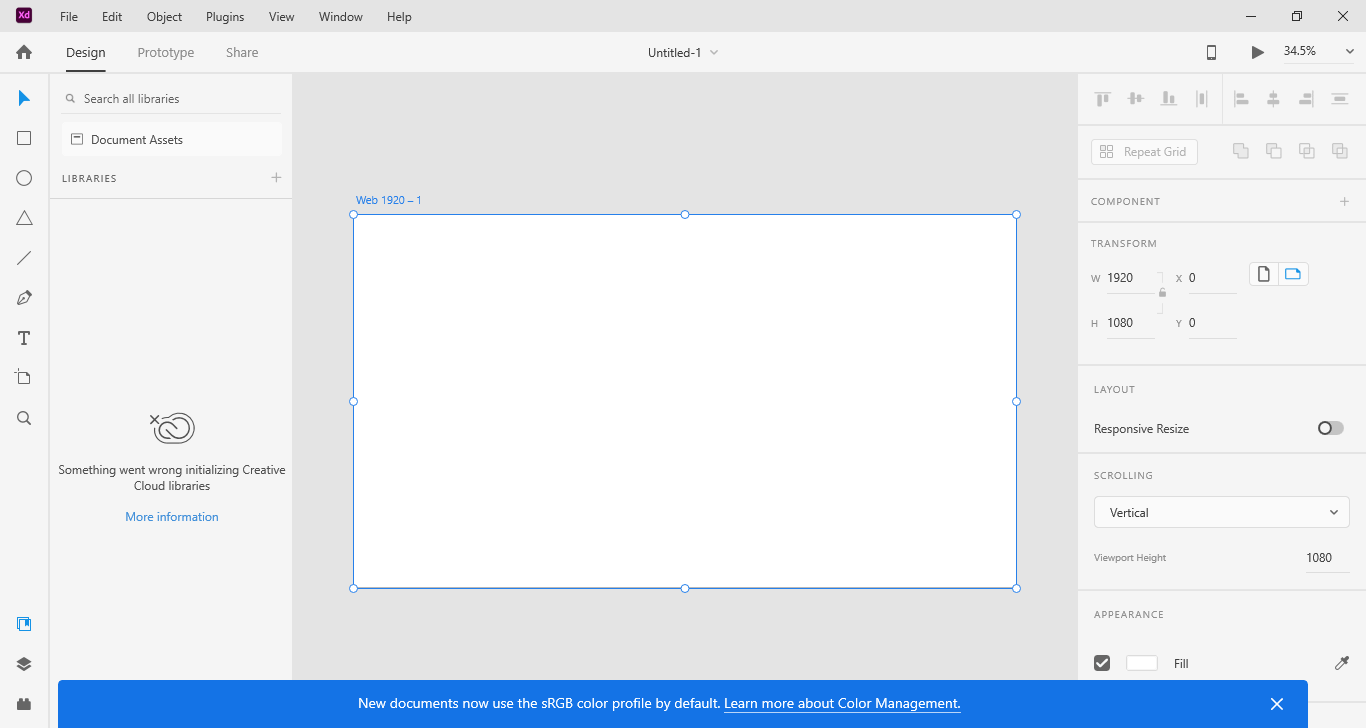Open the Scrolling direction dropdown
Image resolution: width=1366 pixels, height=728 pixels.
[x=1221, y=512]
